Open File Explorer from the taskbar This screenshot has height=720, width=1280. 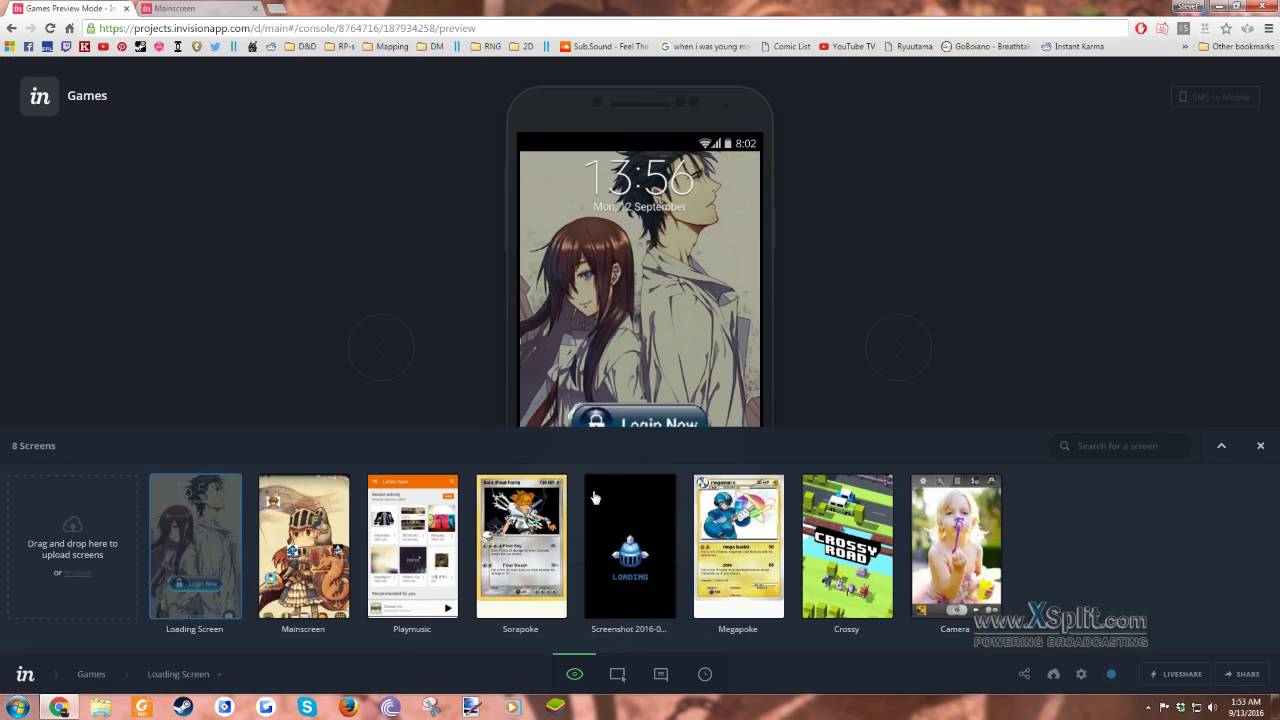coord(101,707)
